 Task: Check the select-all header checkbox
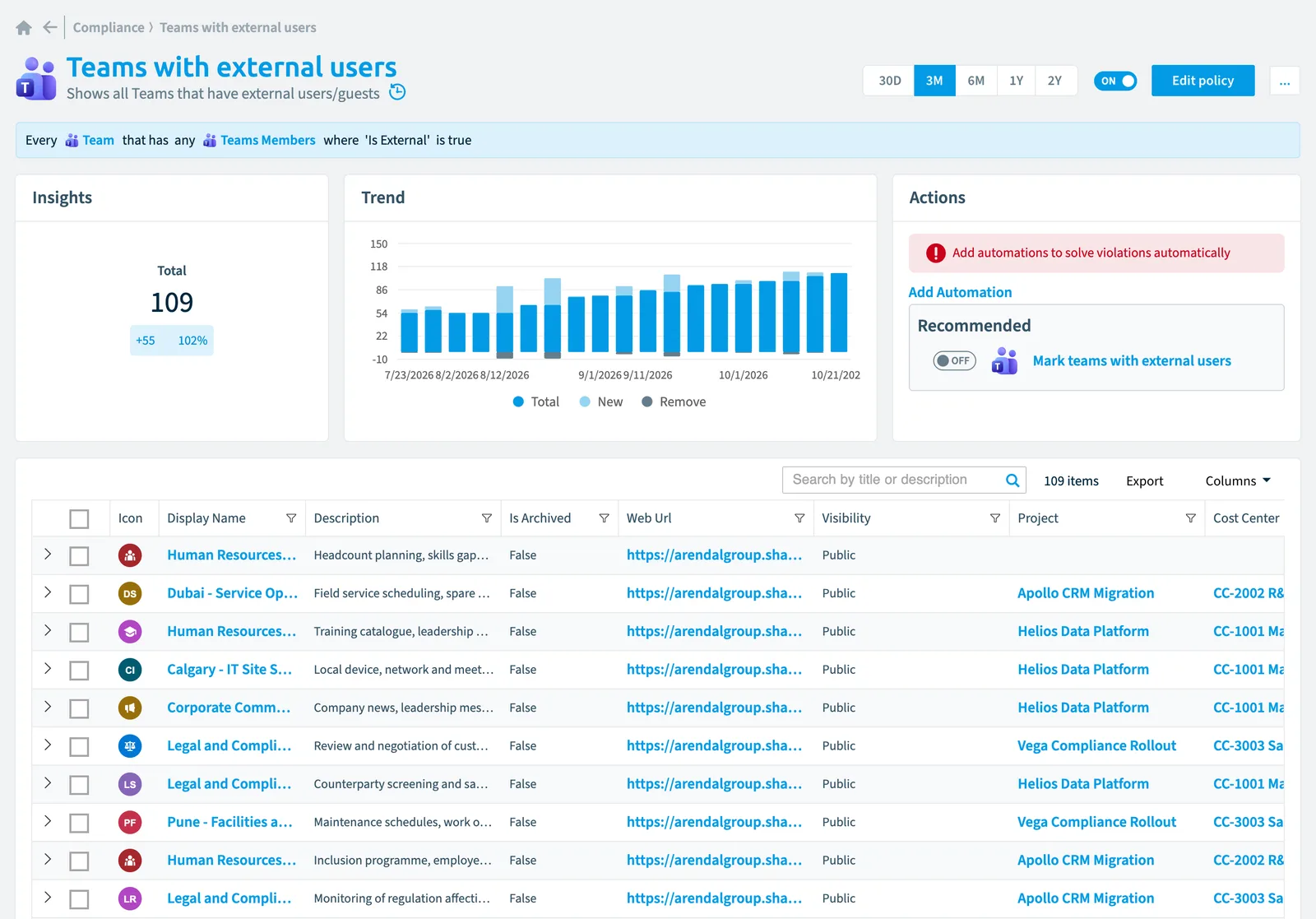(x=79, y=519)
